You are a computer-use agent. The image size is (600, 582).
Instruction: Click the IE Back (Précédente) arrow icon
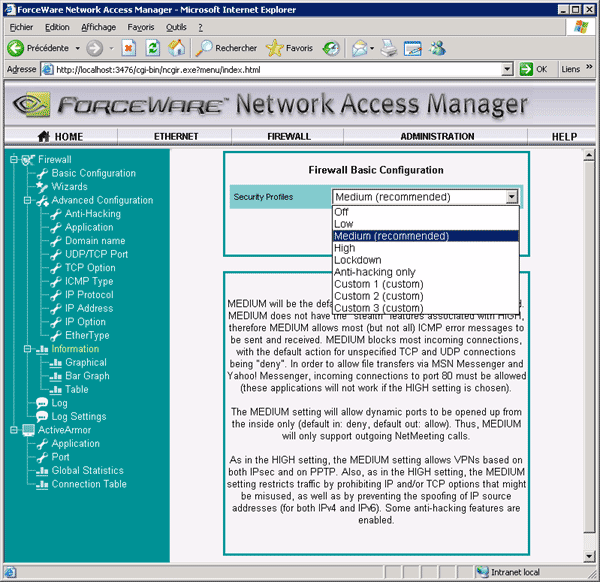click(x=16, y=48)
